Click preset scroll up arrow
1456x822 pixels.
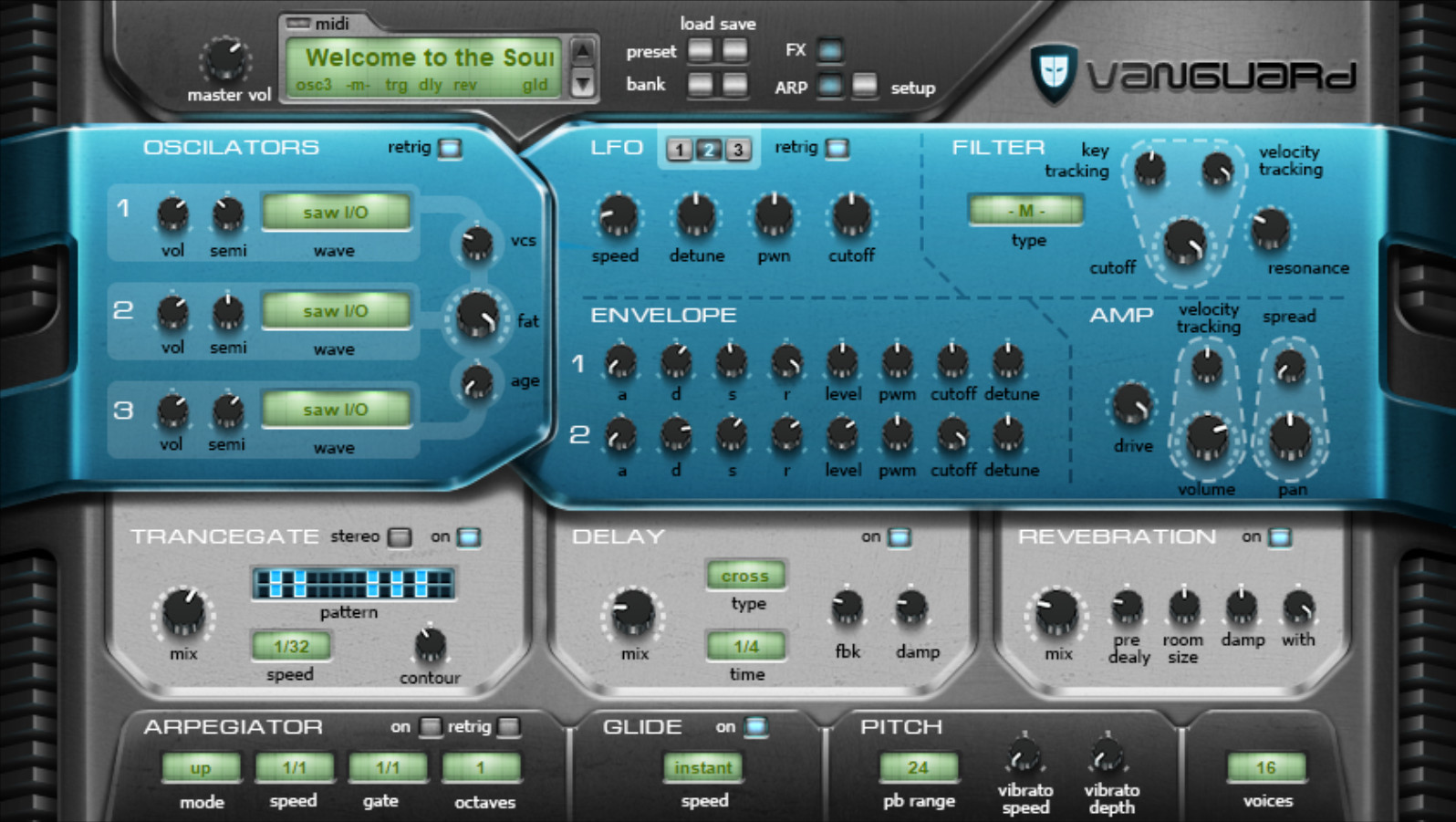[x=582, y=51]
